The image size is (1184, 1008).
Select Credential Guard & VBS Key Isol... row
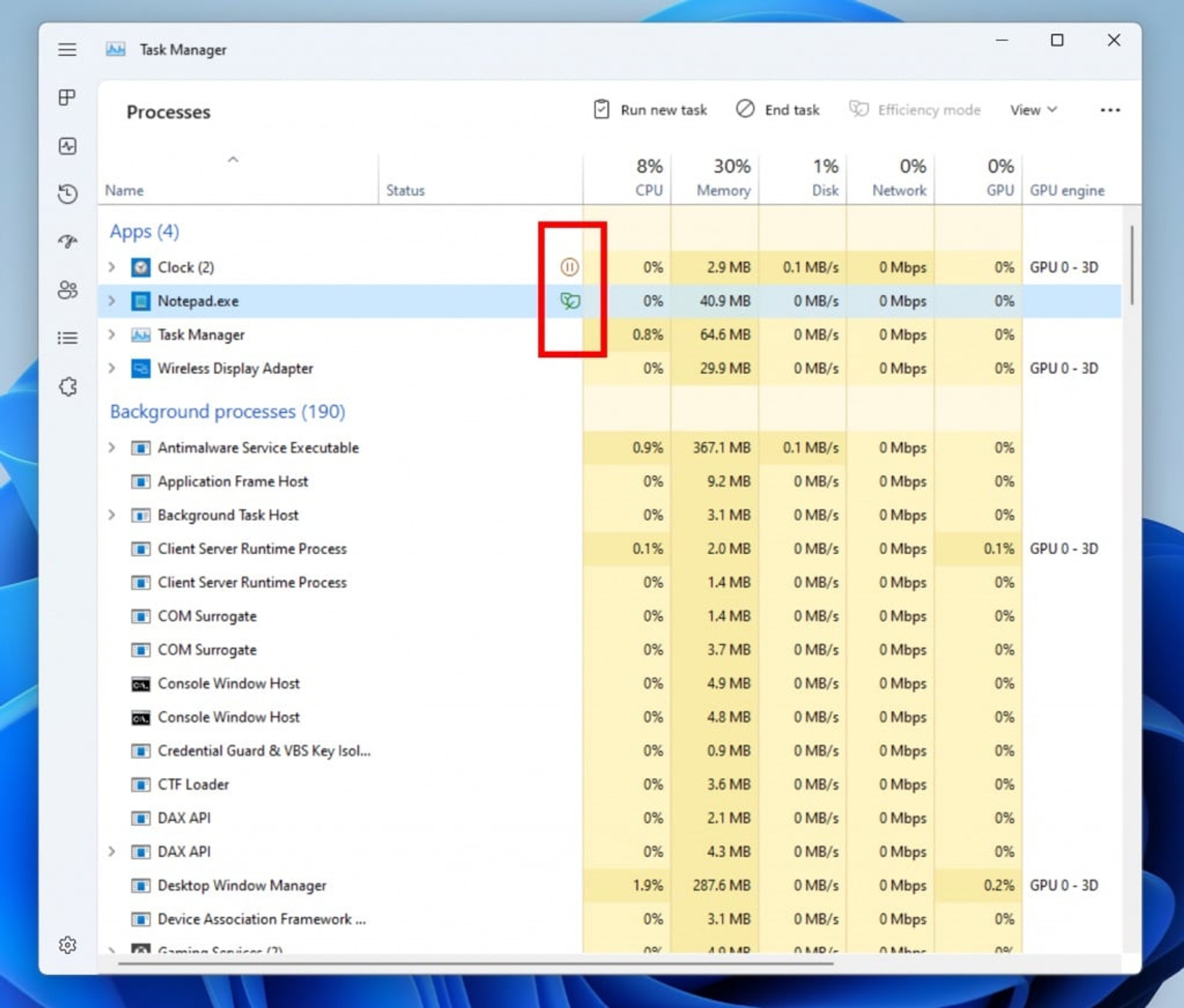(609, 751)
